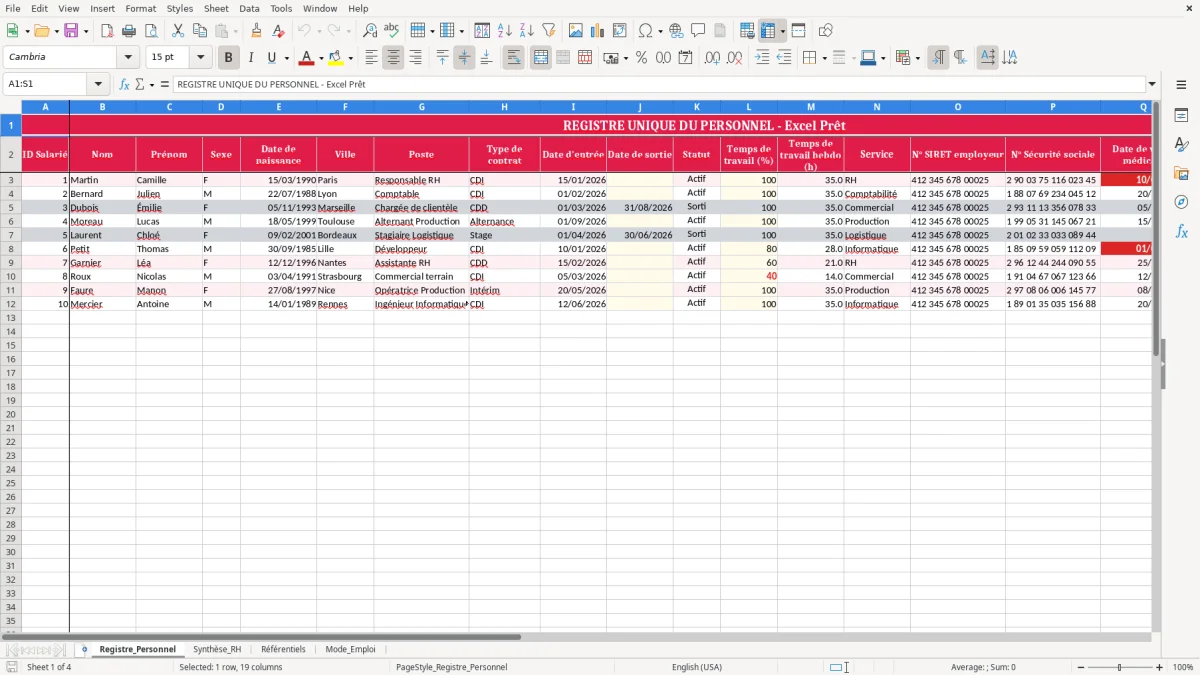Enable AutoFilter funnel icon
The width and height of the screenshot is (1200, 675).
coord(549,31)
